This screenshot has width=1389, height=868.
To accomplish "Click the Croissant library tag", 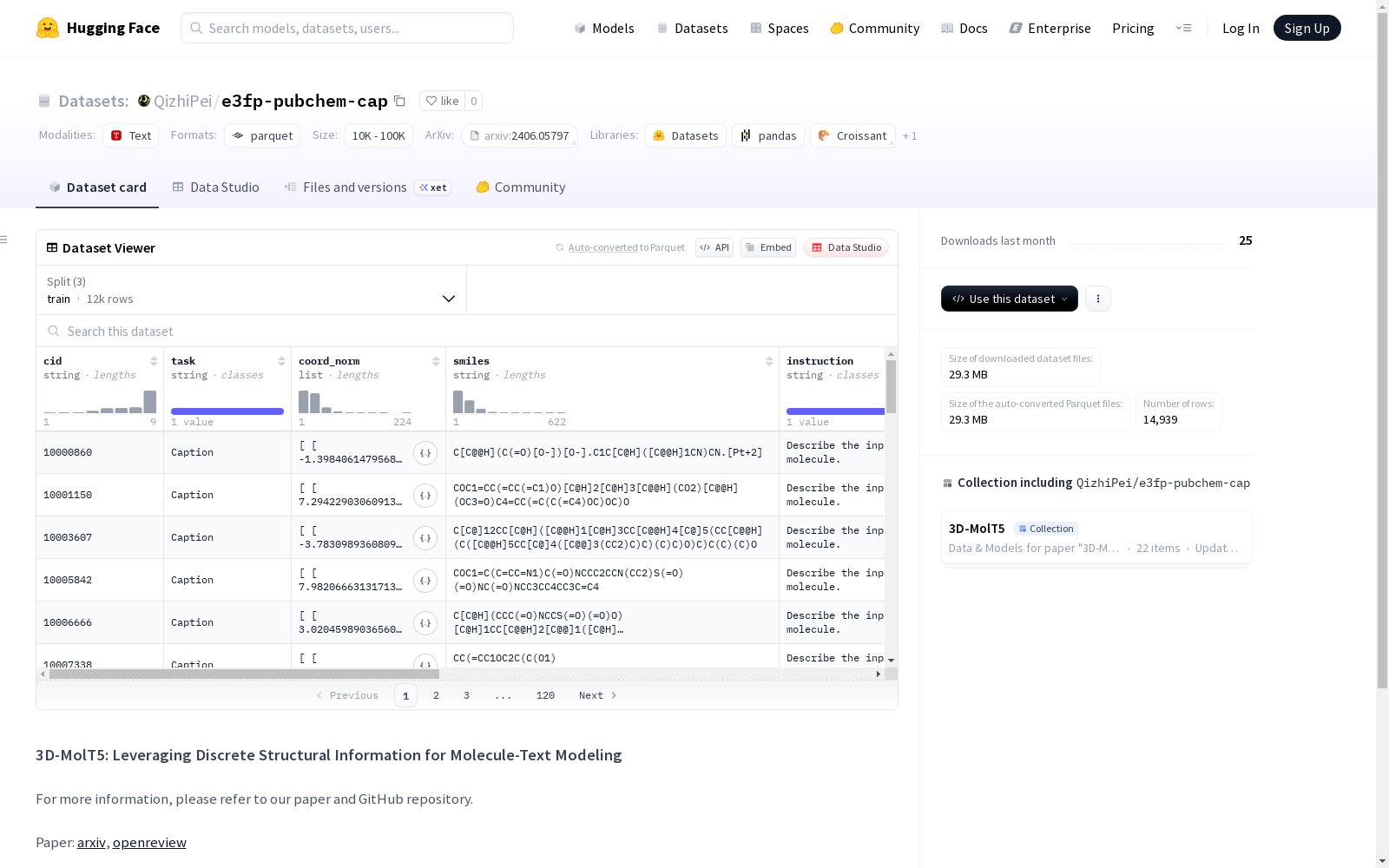I will tap(852, 135).
